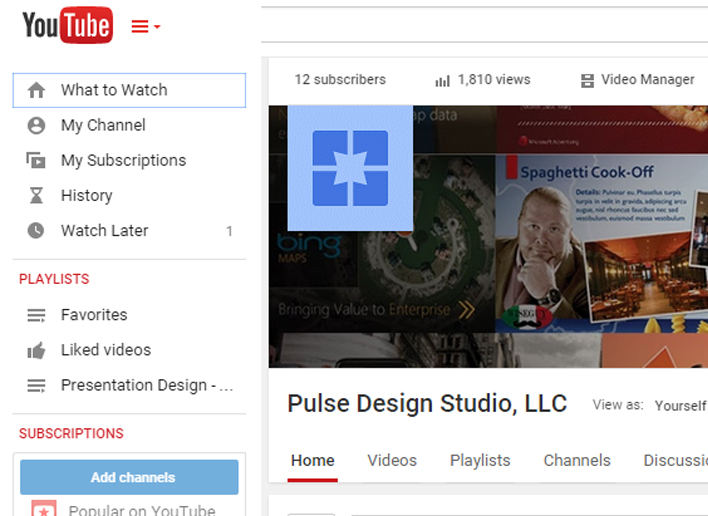Click the Favorites playlist icon

click(x=36, y=315)
